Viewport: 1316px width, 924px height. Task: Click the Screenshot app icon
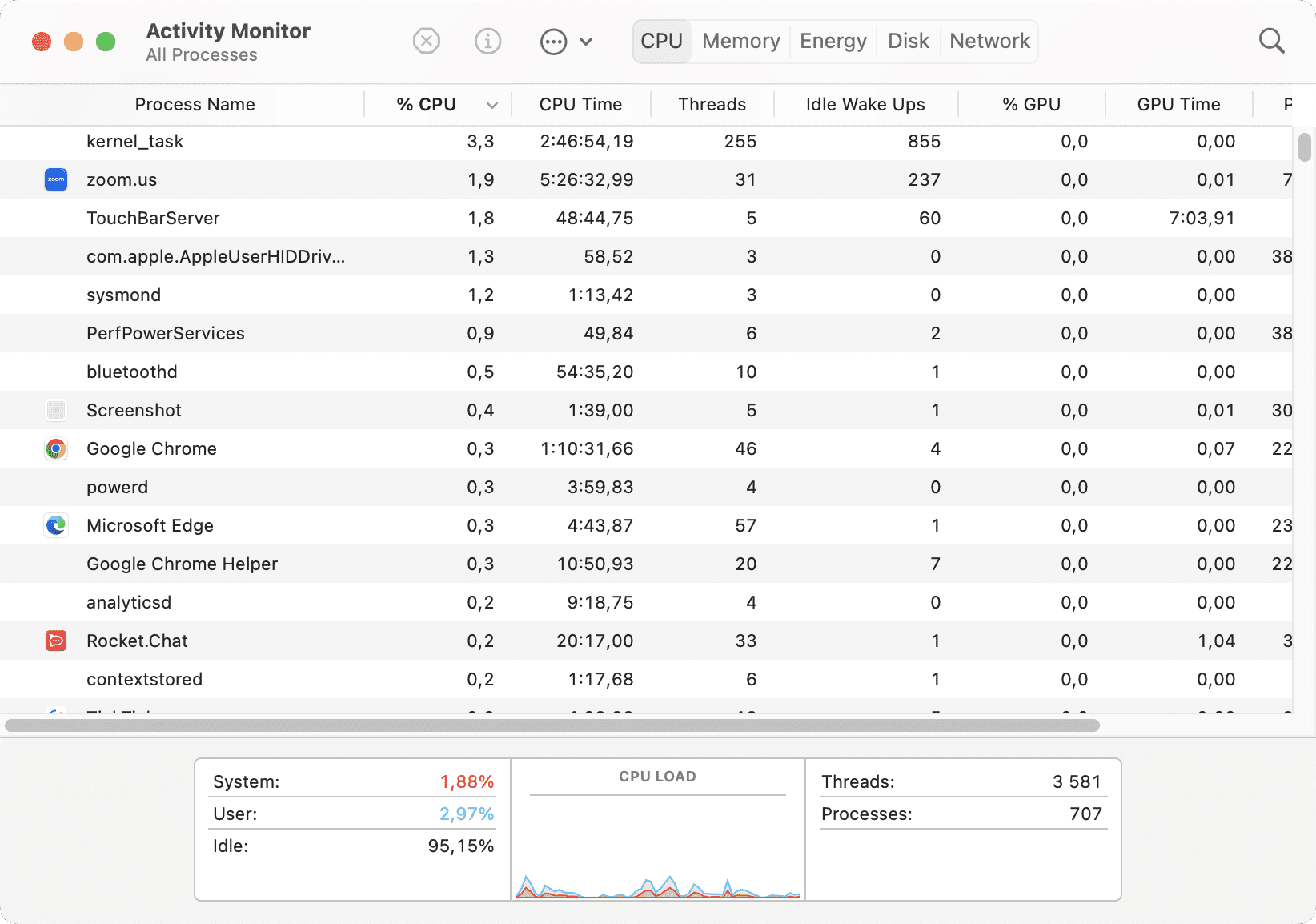(55, 410)
